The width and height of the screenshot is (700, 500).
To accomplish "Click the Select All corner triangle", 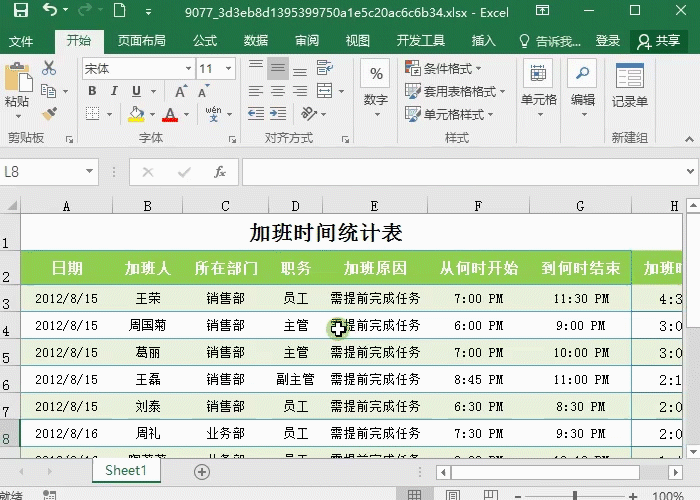I will coord(11,205).
